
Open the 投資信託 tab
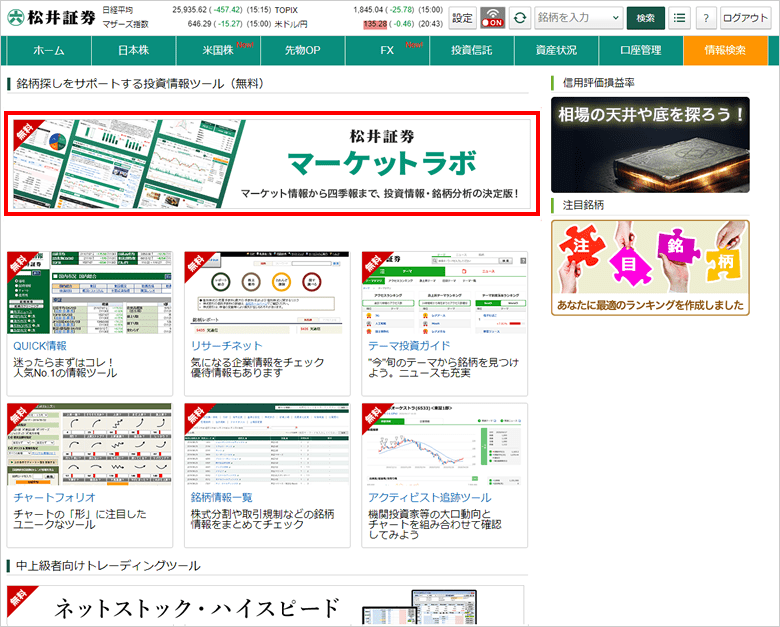472,50
